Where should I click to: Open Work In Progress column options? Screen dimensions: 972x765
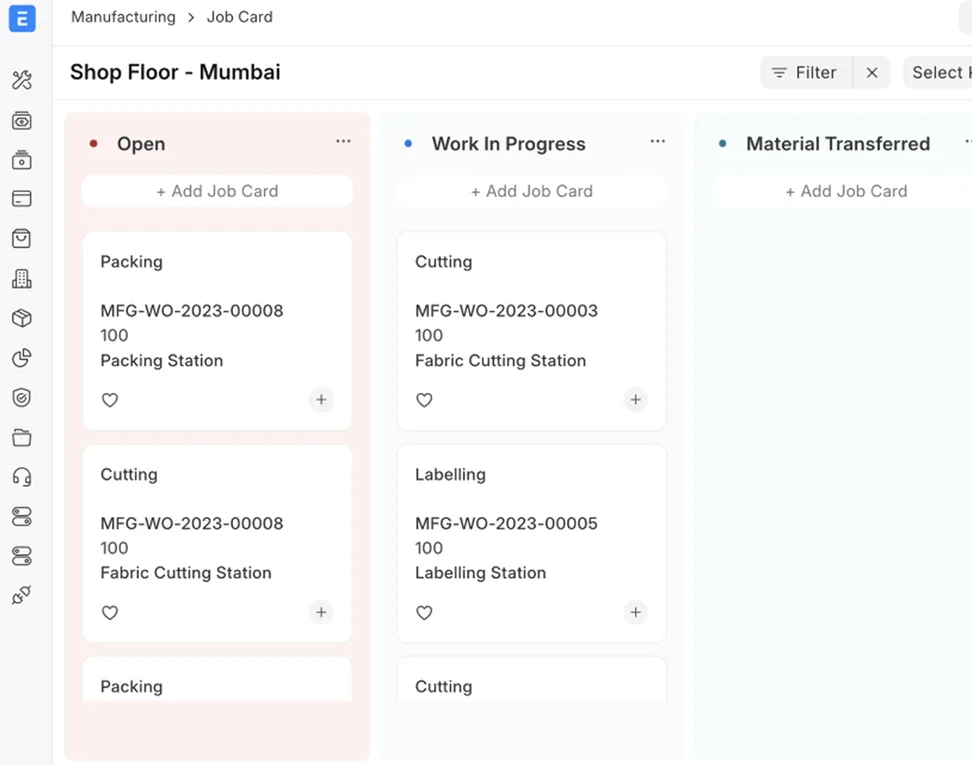point(658,141)
